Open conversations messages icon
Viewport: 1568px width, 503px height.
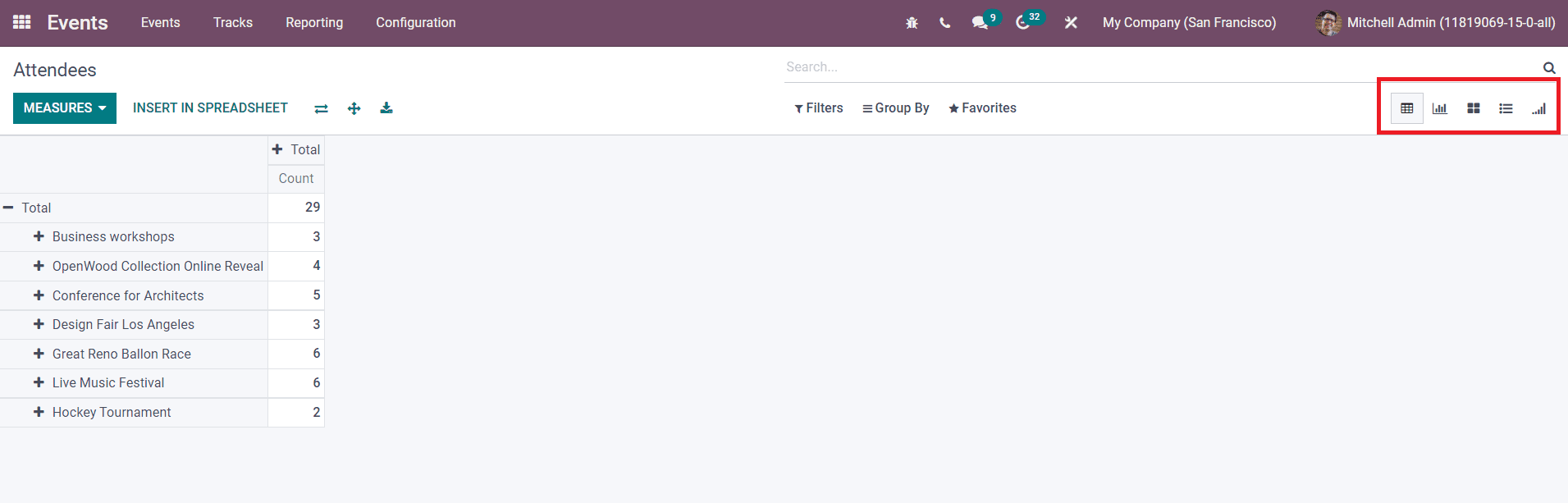980,23
